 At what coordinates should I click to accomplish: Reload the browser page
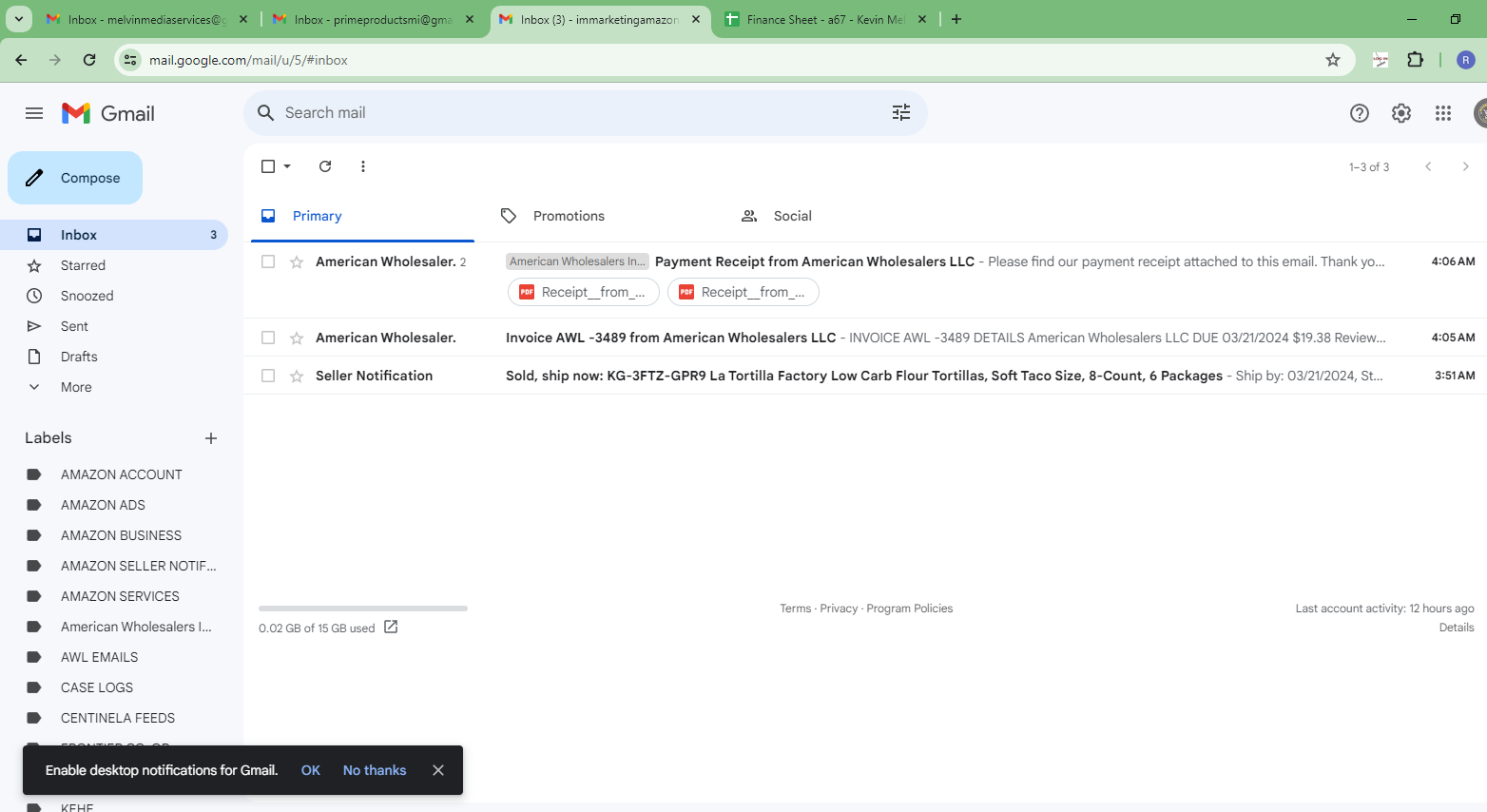[x=89, y=60]
